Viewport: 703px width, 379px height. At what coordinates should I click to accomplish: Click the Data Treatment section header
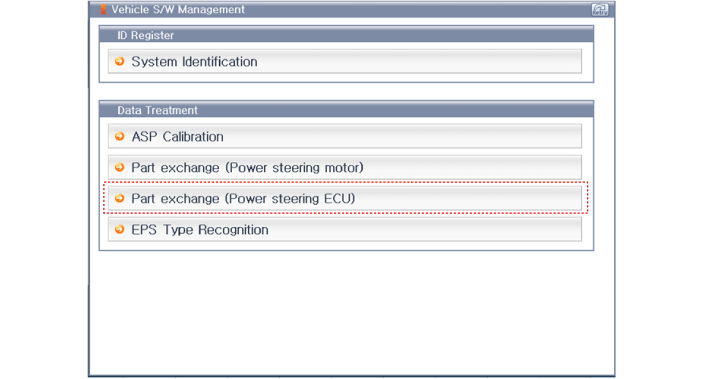(x=346, y=109)
